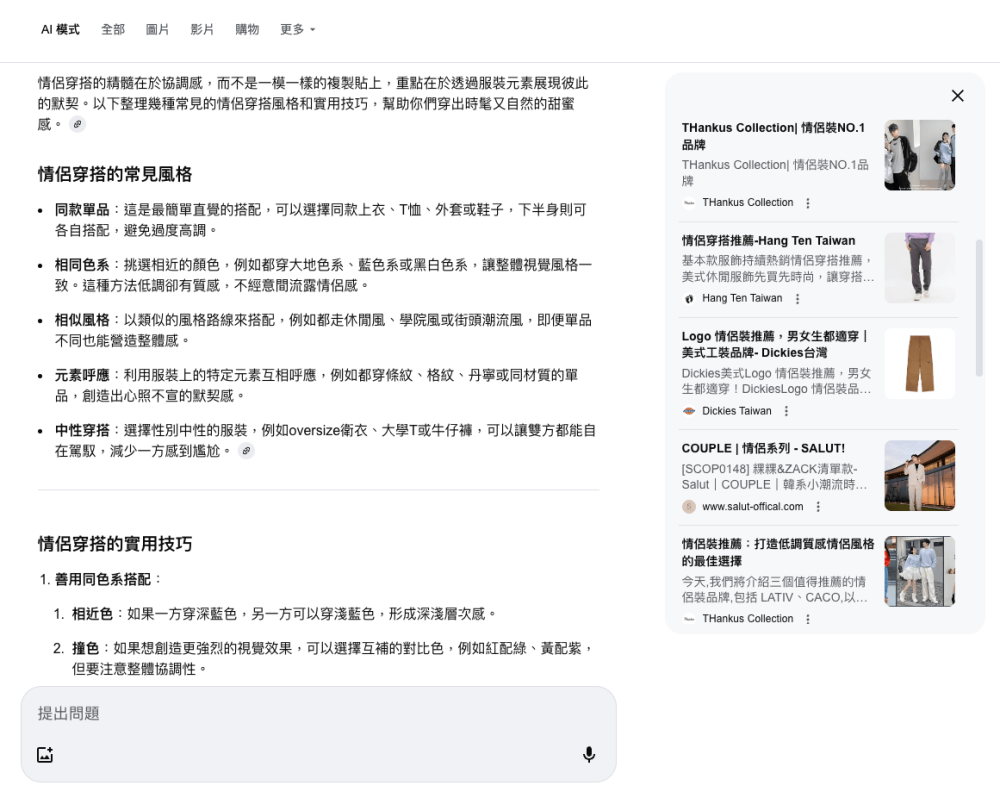Select the 影片 search tab
The height and width of the screenshot is (798, 1000).
tap(202, 30)
